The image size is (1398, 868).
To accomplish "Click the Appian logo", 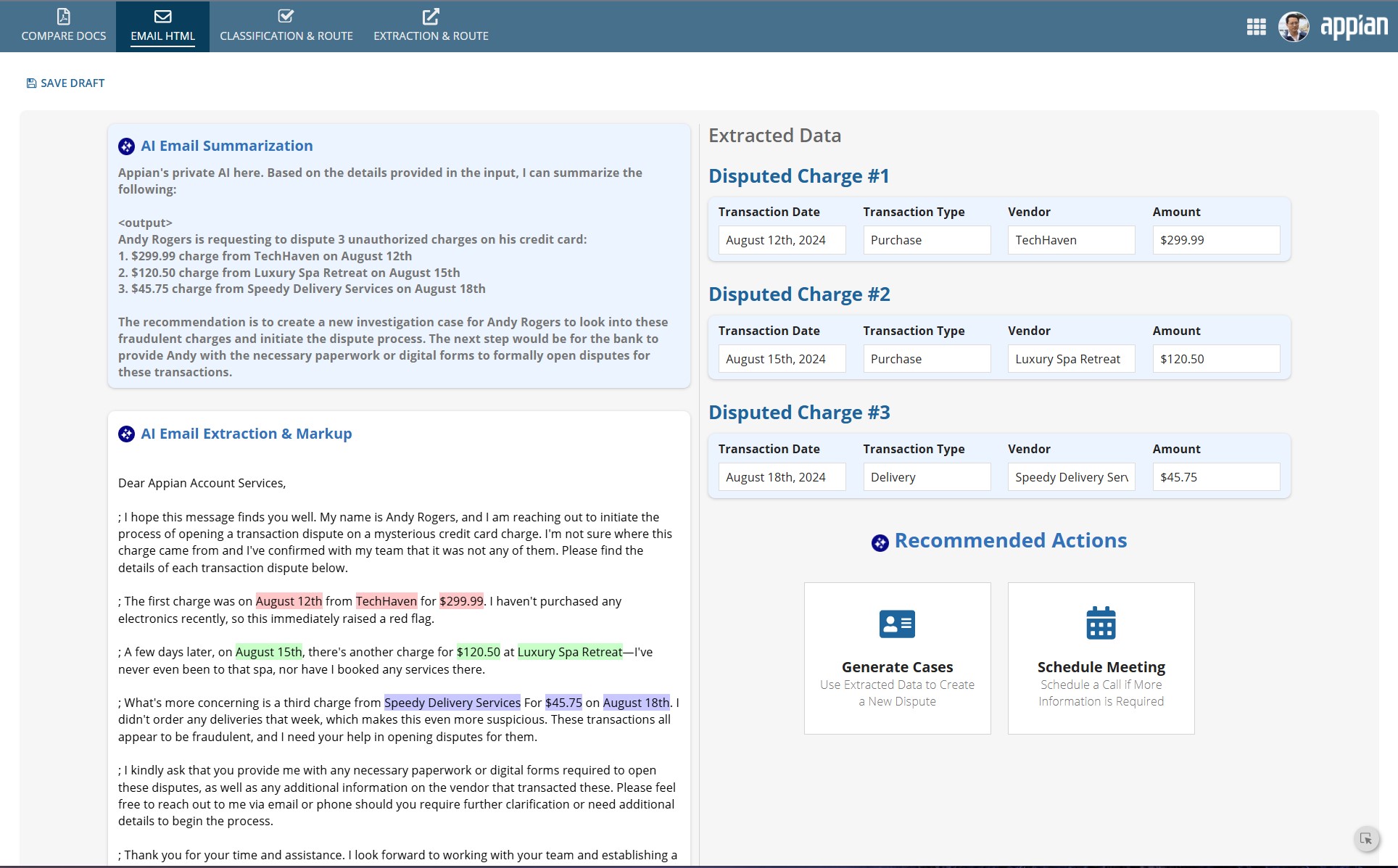I will point(1354,27).
